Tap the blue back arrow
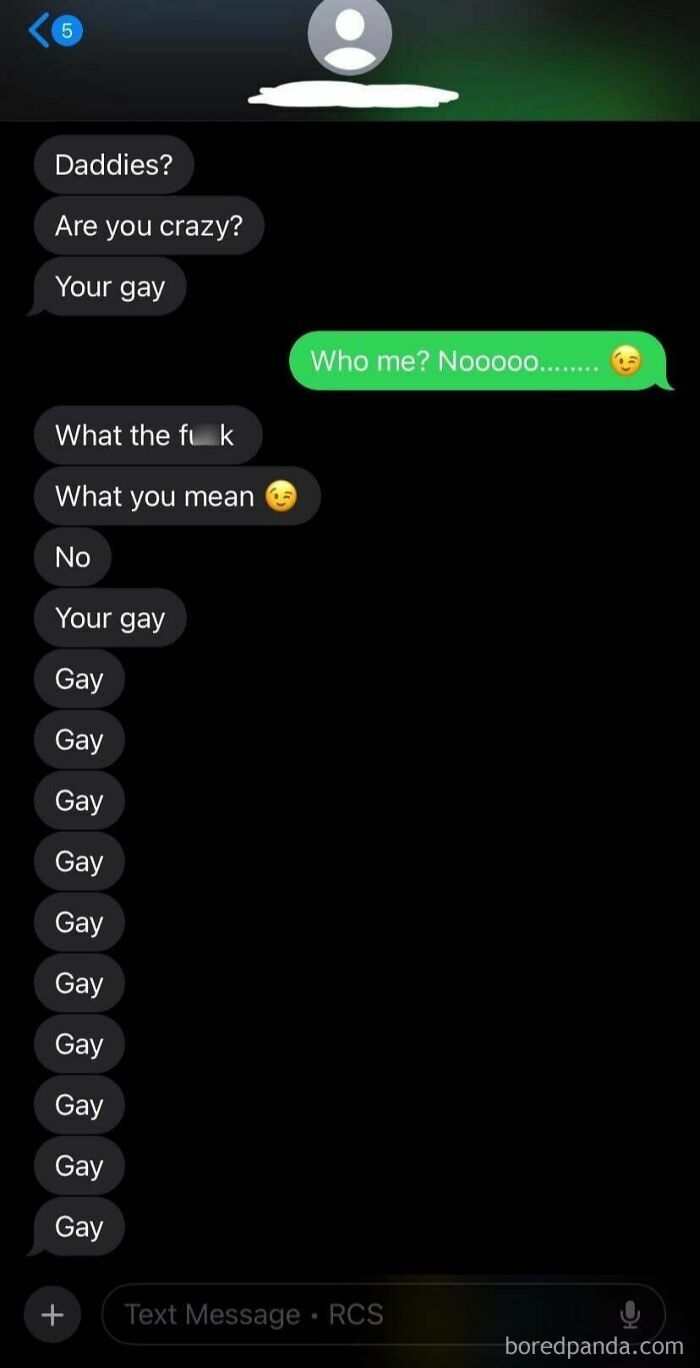The width and height of the screenshot is (700, 1368). (39, 31)
